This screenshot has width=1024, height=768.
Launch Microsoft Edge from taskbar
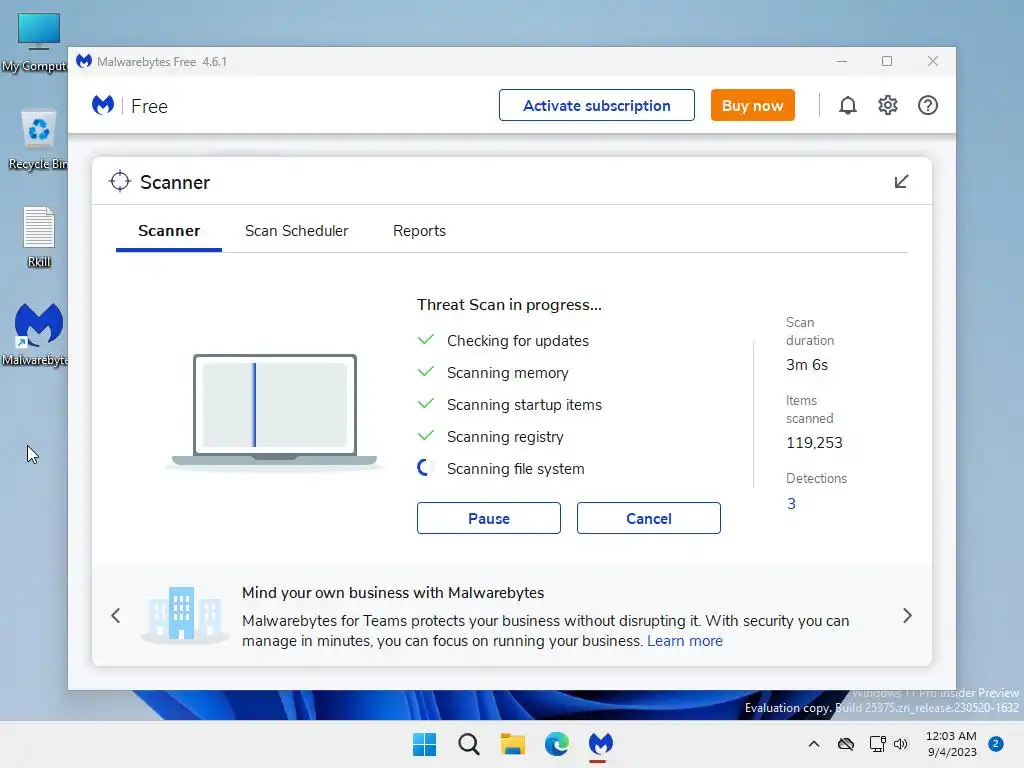click(x=556, y=744)
